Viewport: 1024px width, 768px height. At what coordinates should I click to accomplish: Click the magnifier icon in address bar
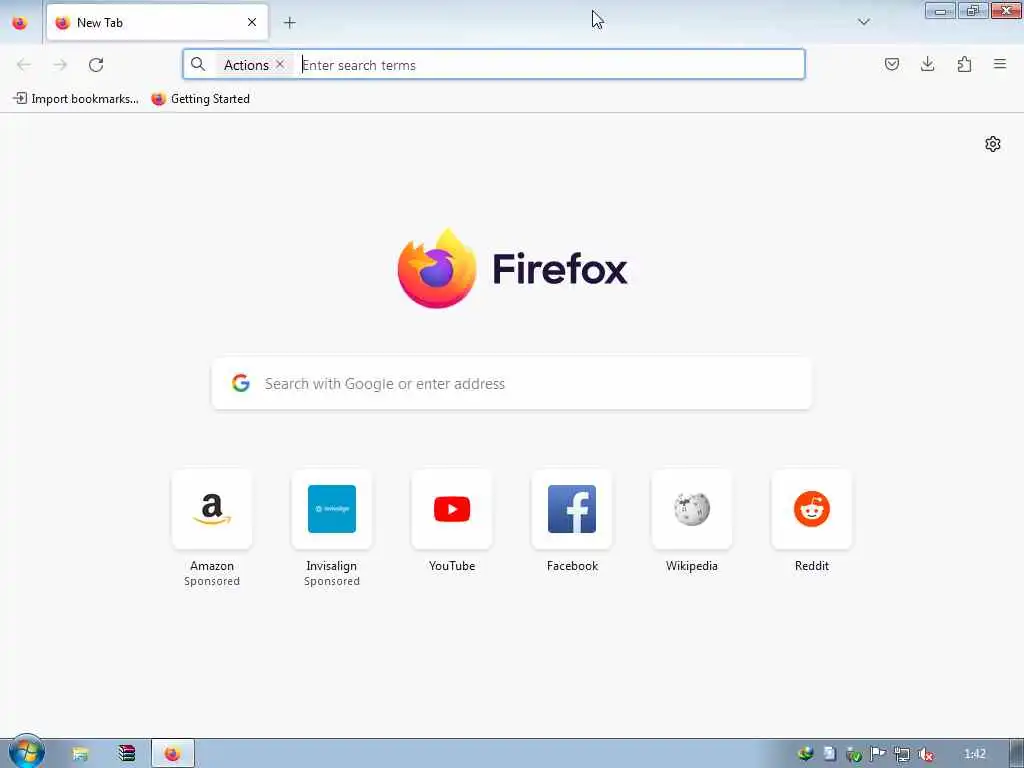coord(198,64)
